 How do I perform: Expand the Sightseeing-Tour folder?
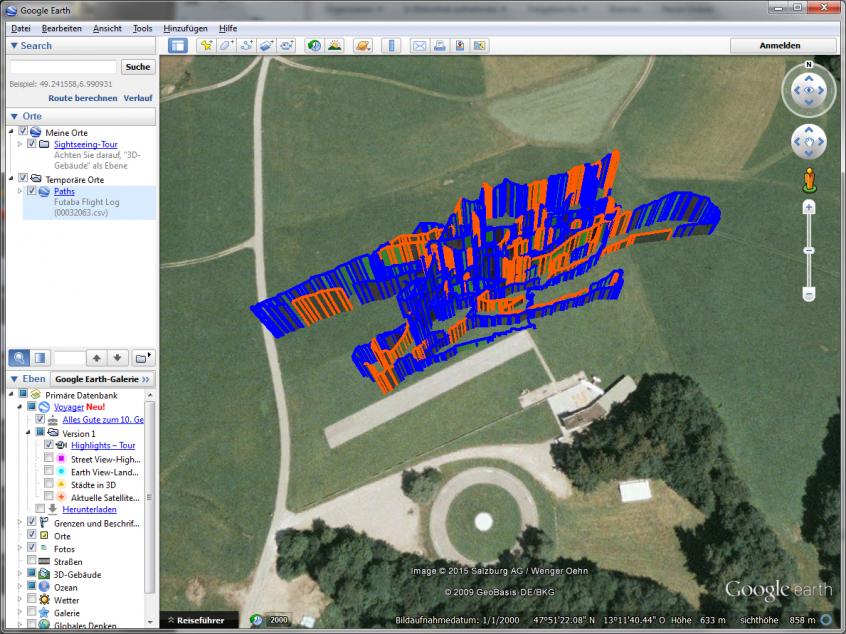(x=20, y=144)
